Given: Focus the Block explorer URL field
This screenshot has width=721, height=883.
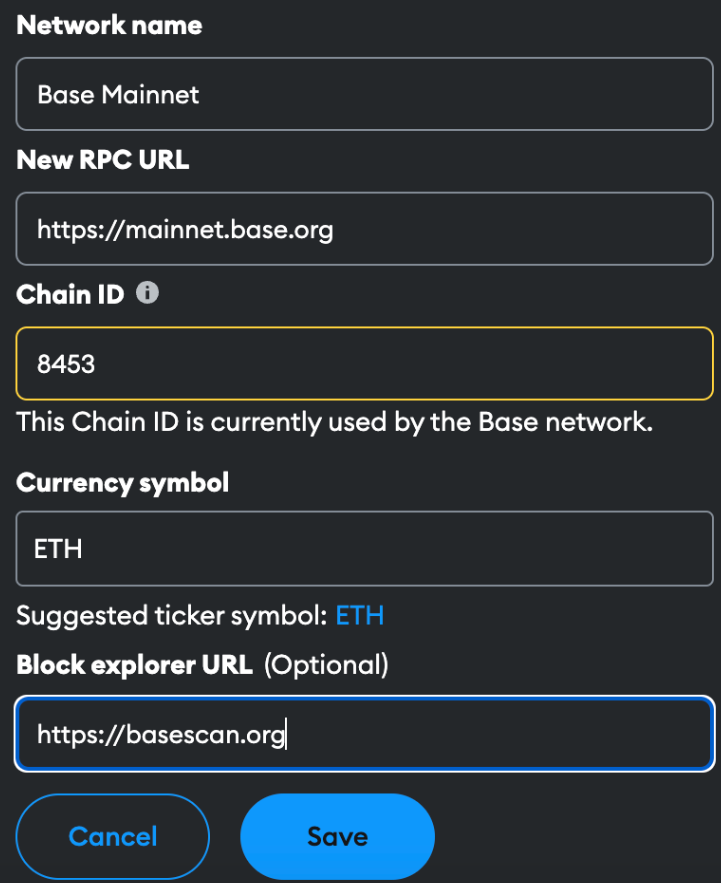Looking at the screenshot, I should point(364,735).
